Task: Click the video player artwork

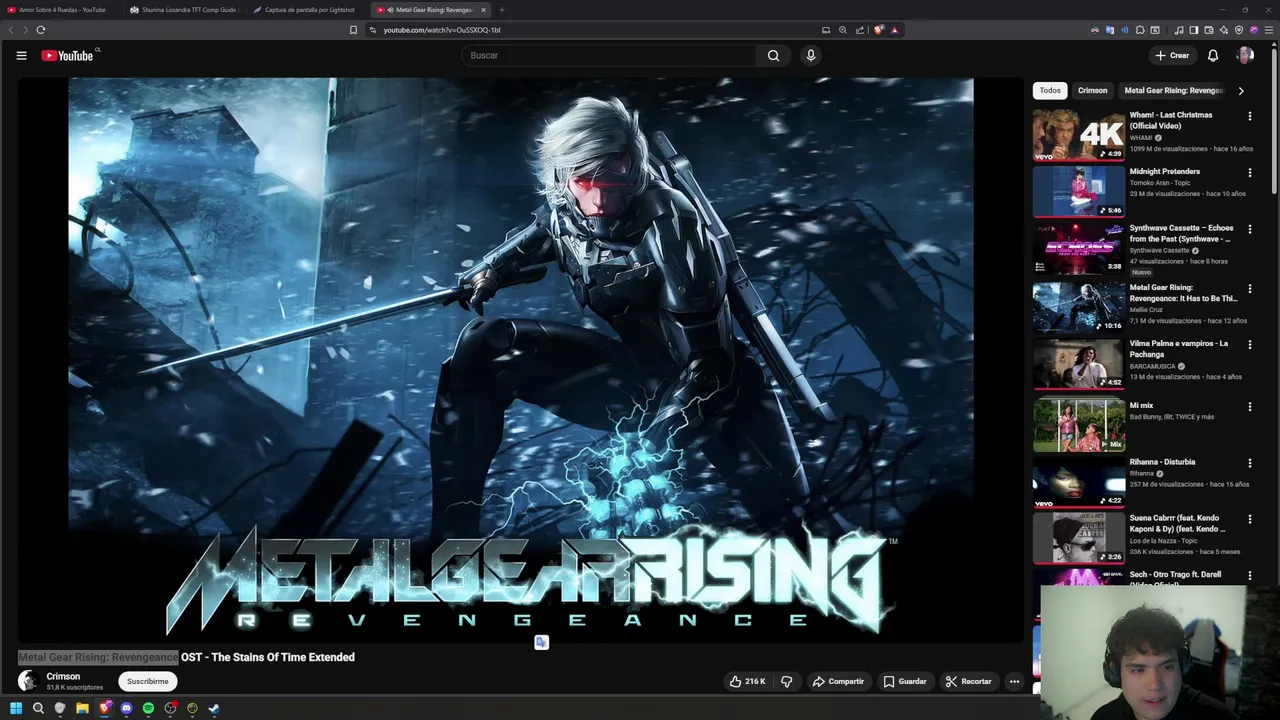Action: (x=520, y=360)
